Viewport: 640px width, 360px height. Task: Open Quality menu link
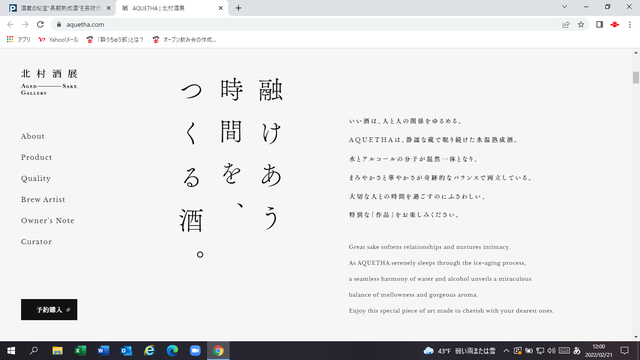36,179
